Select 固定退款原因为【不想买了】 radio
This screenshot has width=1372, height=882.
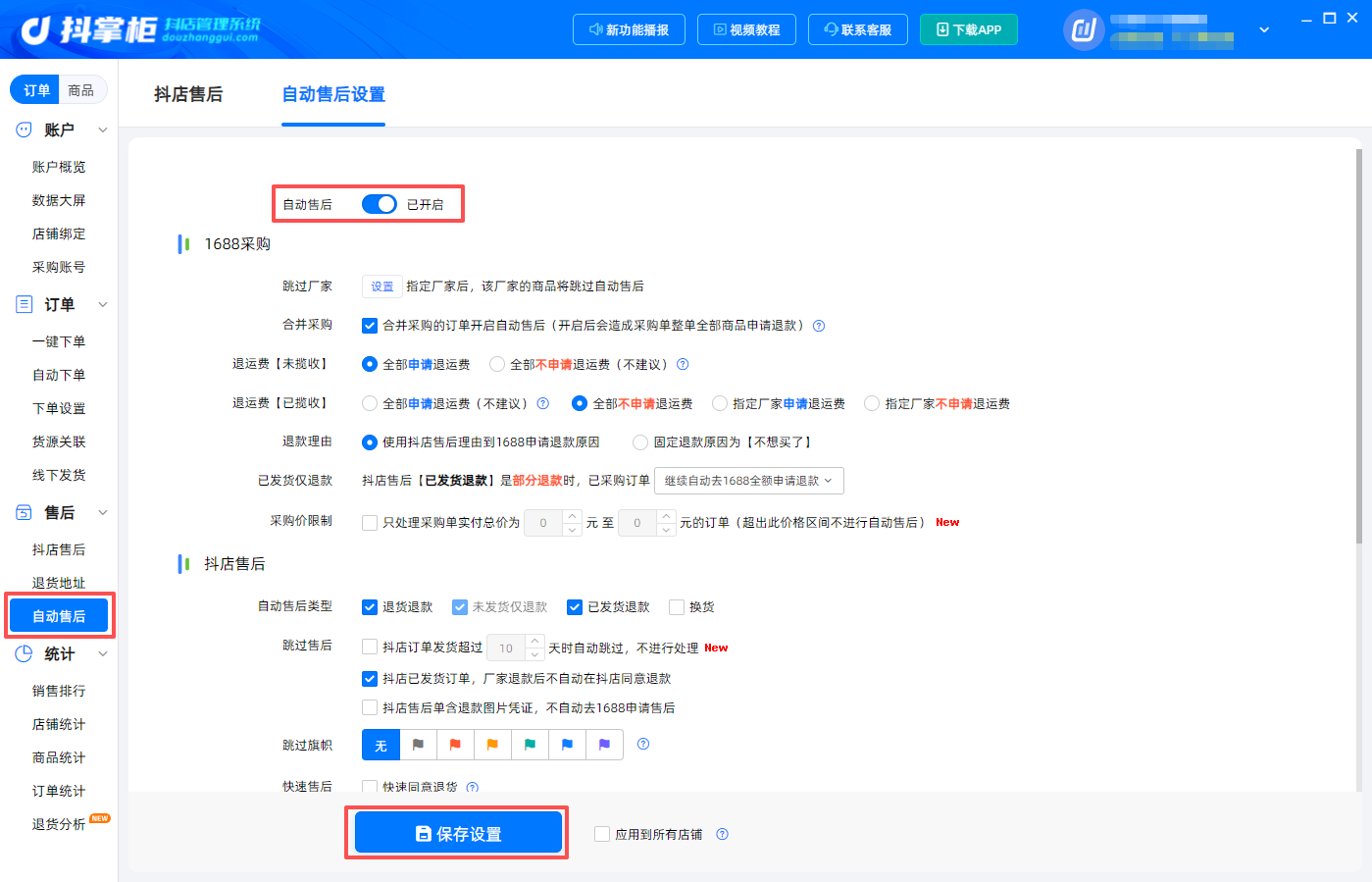pyautogui.click(x=640, y=442)
